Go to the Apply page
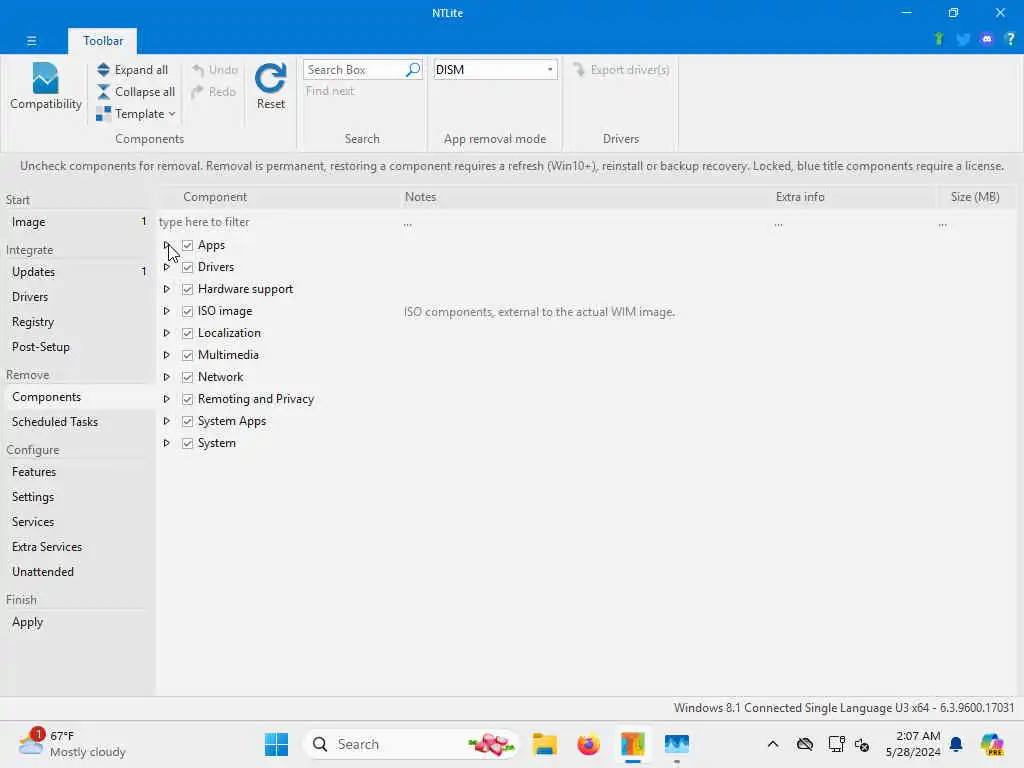This screenshot has width=1024, height=768. coord(77,622)
